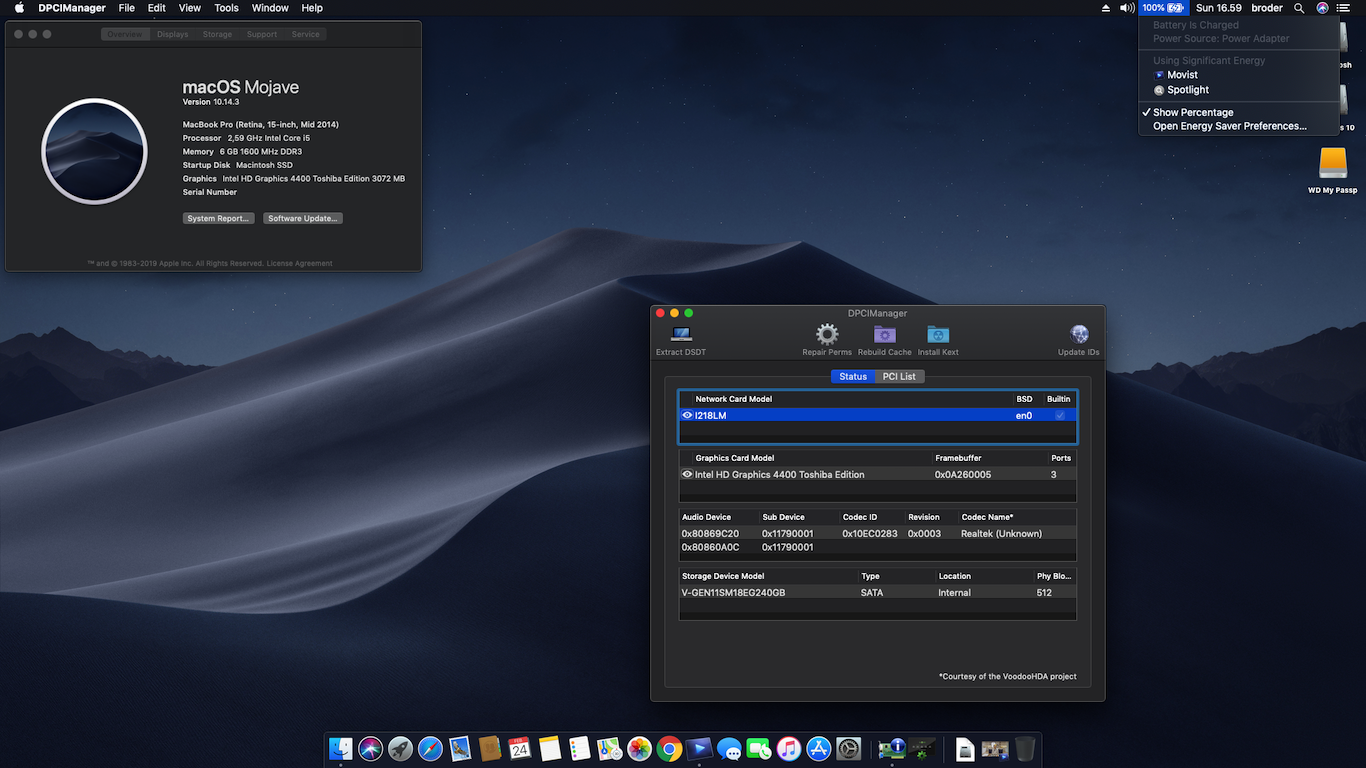Toggle visibility of Intel HD Graphics 4400

tap(687, 474)
